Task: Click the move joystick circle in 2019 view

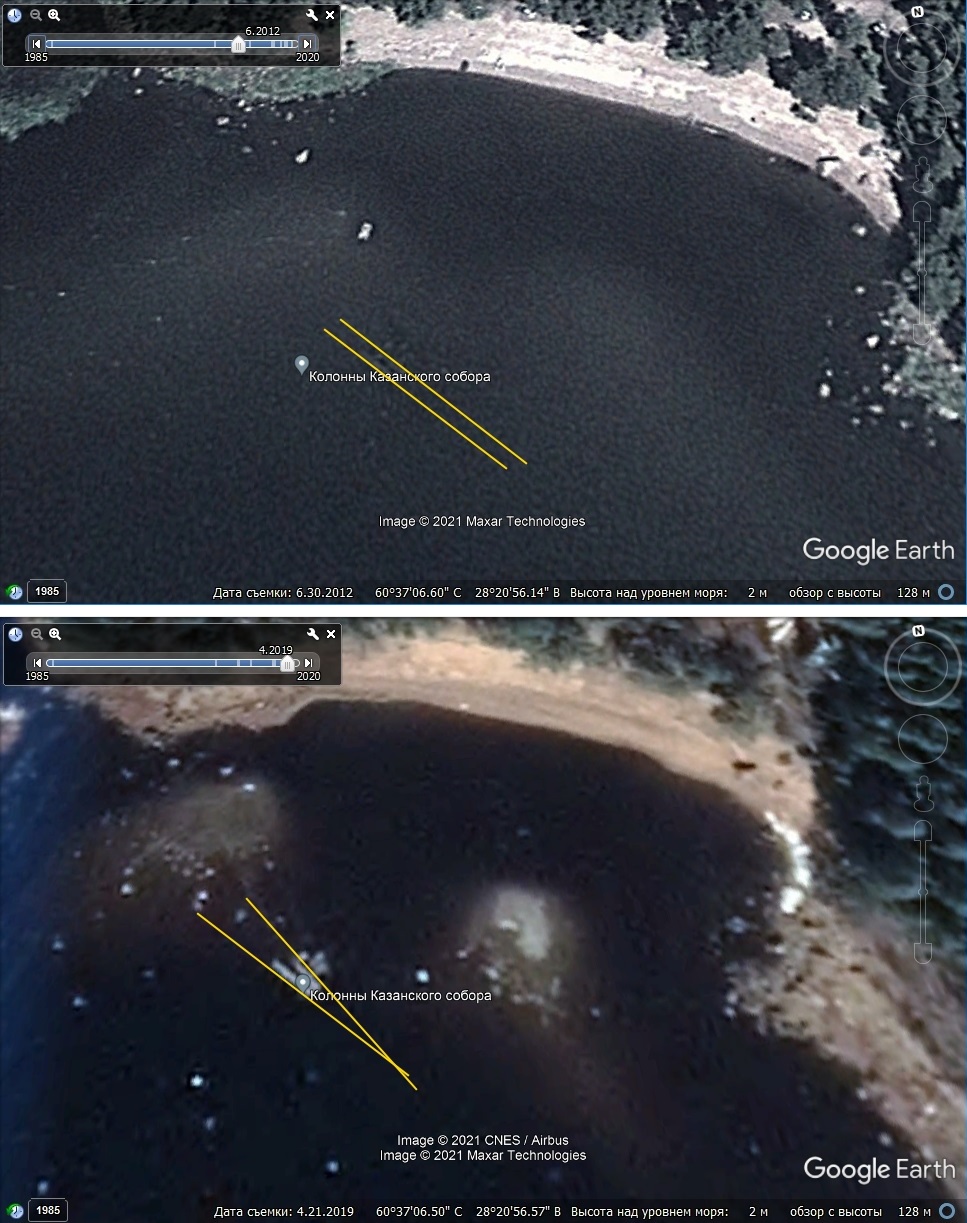Action: coord(922,739)
